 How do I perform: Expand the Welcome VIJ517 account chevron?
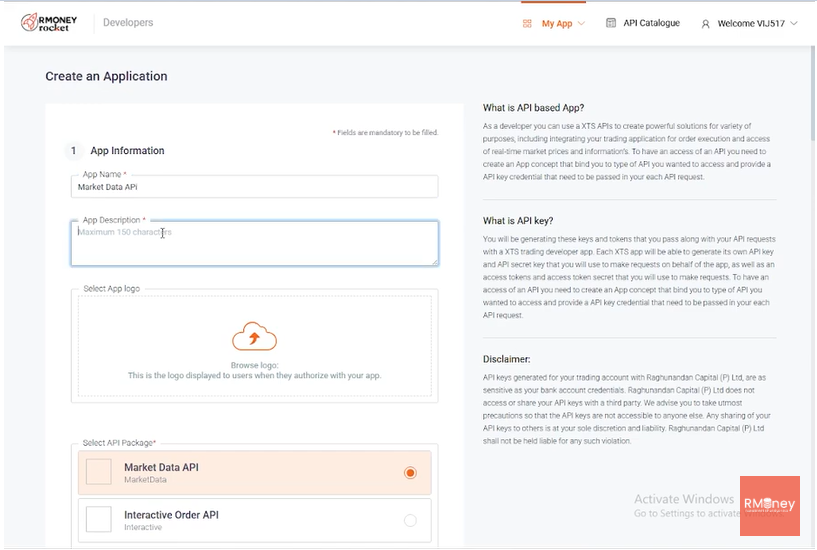[x=794, y=24]
